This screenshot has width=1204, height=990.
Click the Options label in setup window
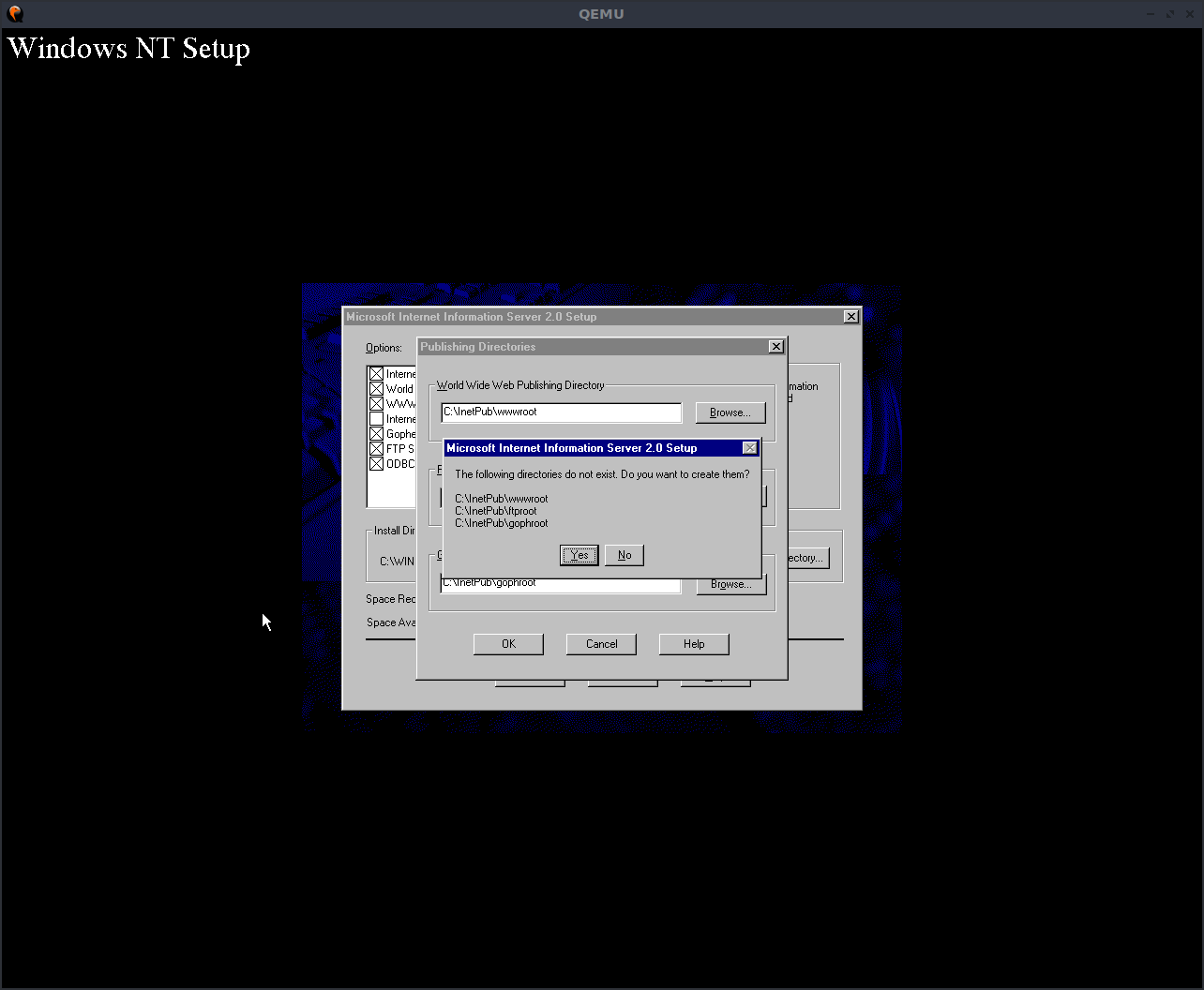coord(384,348)
